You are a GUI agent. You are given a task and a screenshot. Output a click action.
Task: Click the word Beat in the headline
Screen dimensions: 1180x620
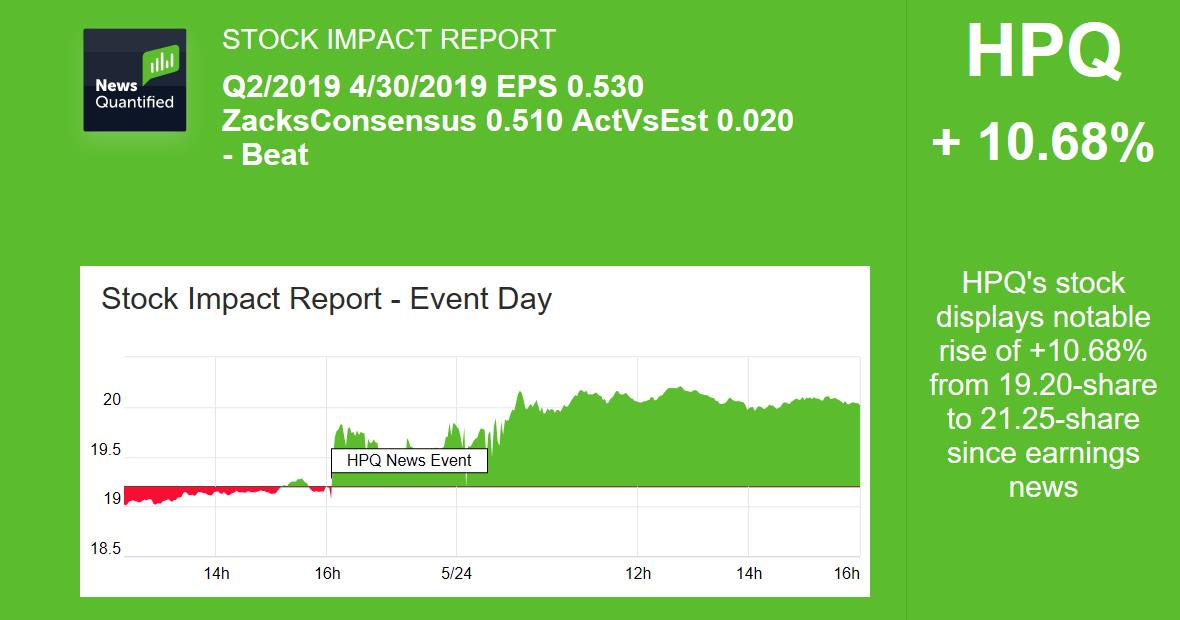coord(275,155)
